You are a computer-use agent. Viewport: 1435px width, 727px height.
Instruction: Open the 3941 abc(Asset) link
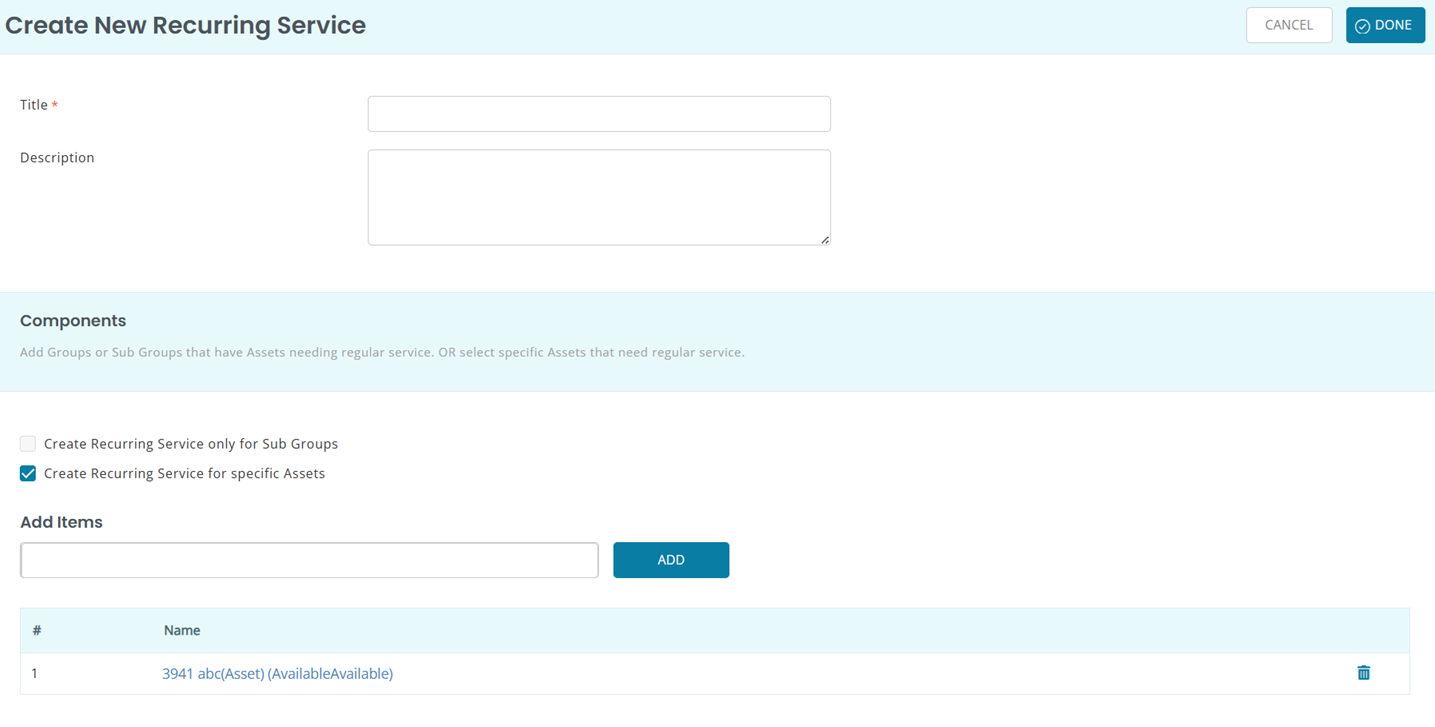point(277,674)
